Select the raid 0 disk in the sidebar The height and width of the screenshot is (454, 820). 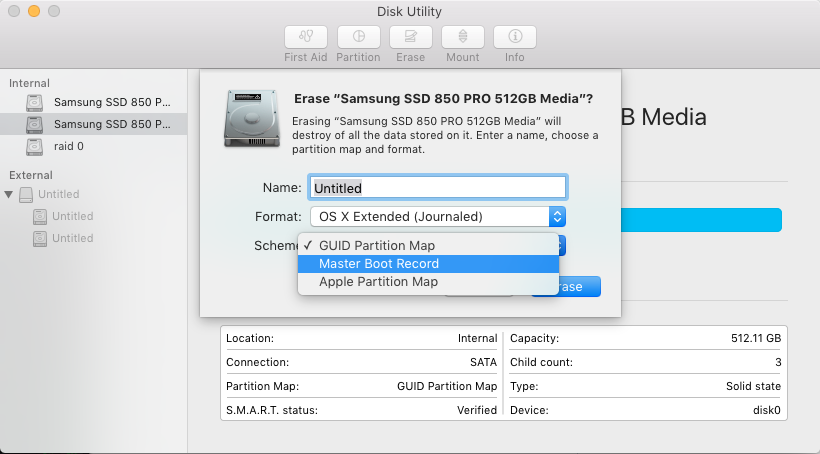pos(94,146)
